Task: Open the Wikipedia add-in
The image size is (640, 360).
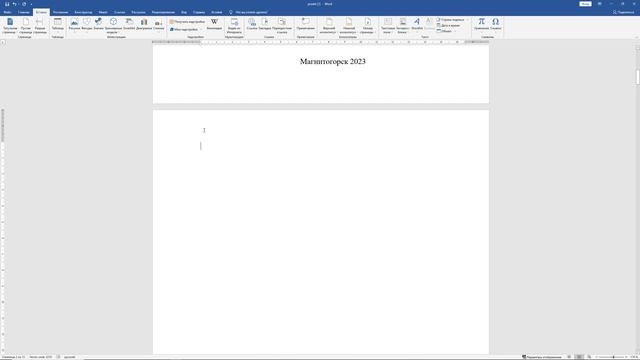Action: point(214,24)
